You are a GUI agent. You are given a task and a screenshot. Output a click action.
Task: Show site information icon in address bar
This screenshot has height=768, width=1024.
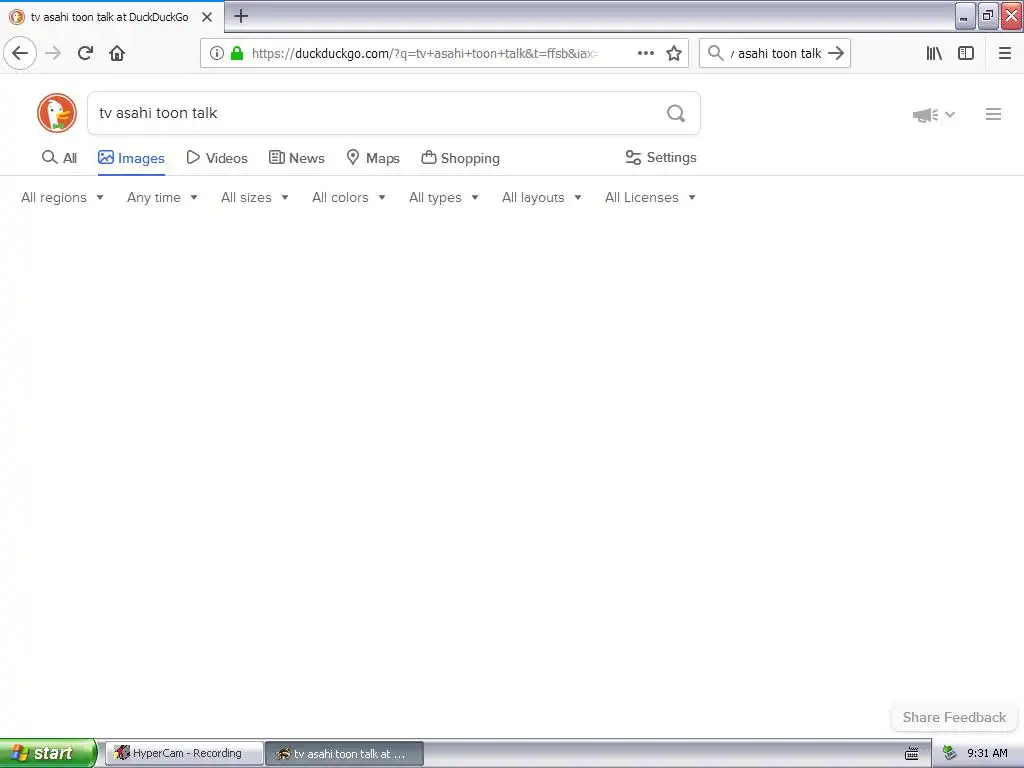click(x=217, y=53)
